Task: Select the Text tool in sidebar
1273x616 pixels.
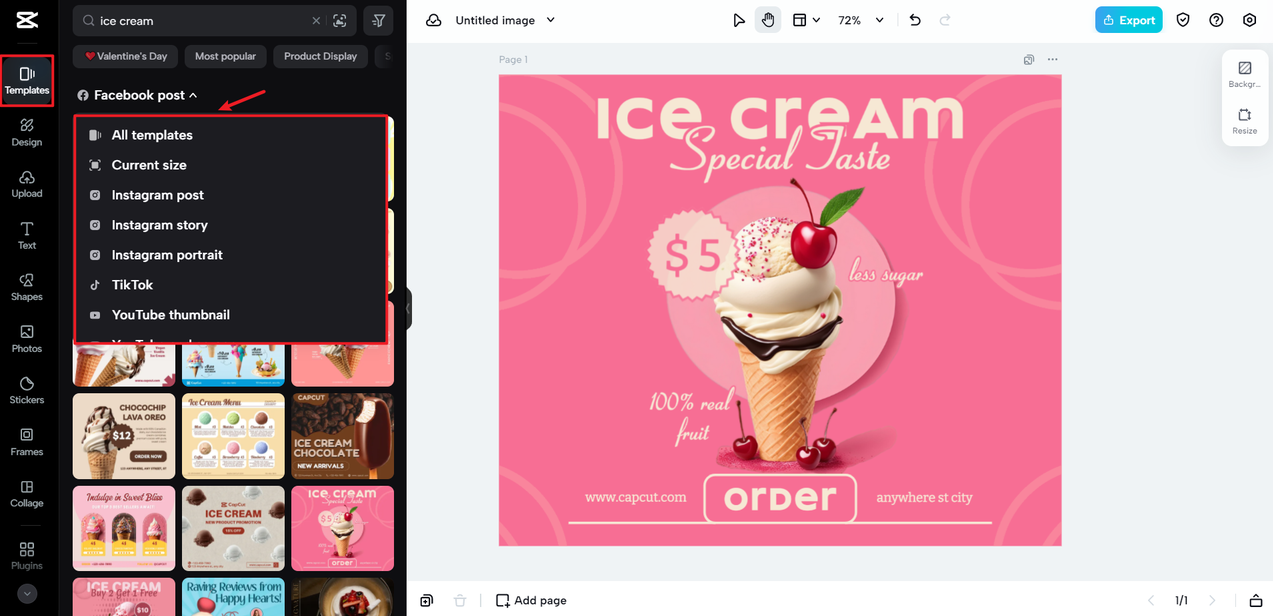Action: [x=27, y=236]
